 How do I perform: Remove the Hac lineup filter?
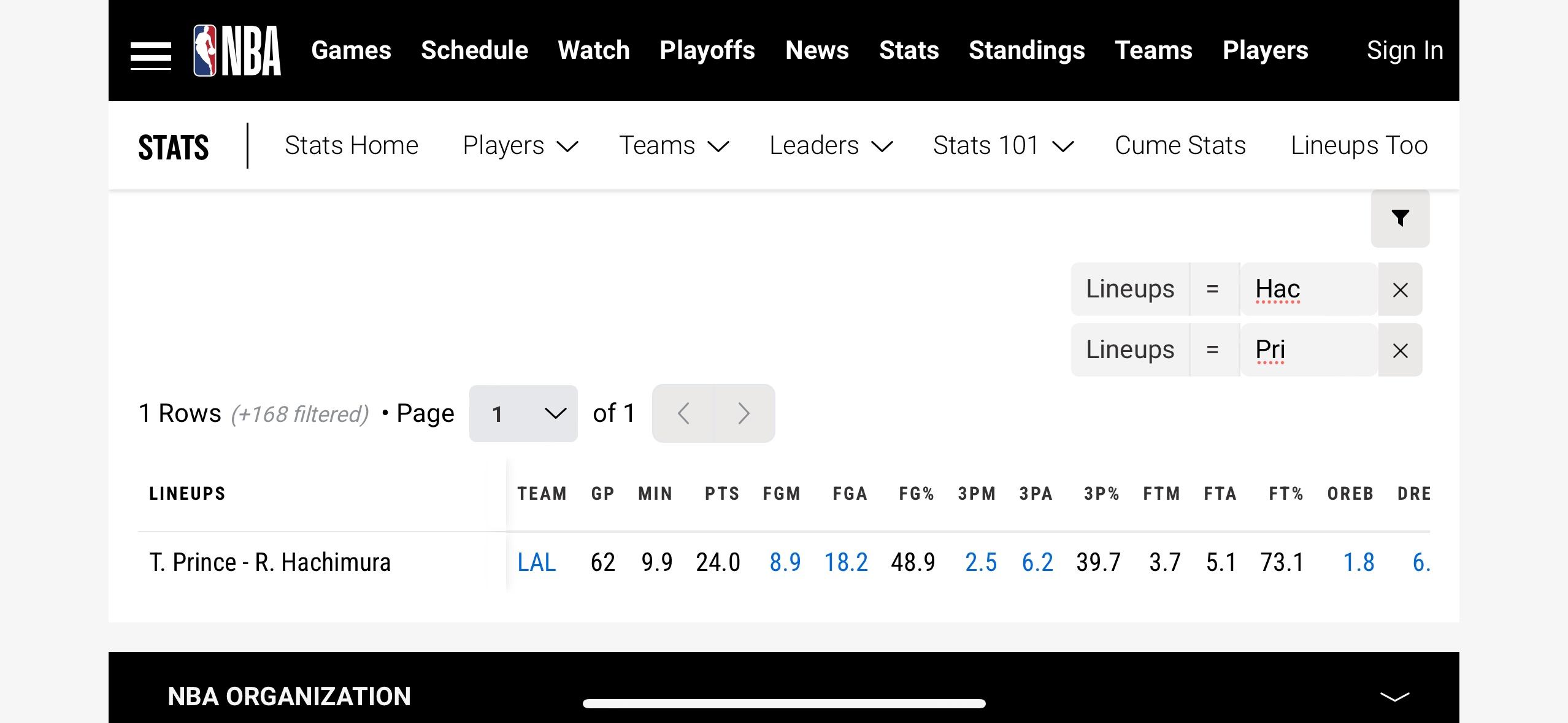click(x=1400, y=290)
